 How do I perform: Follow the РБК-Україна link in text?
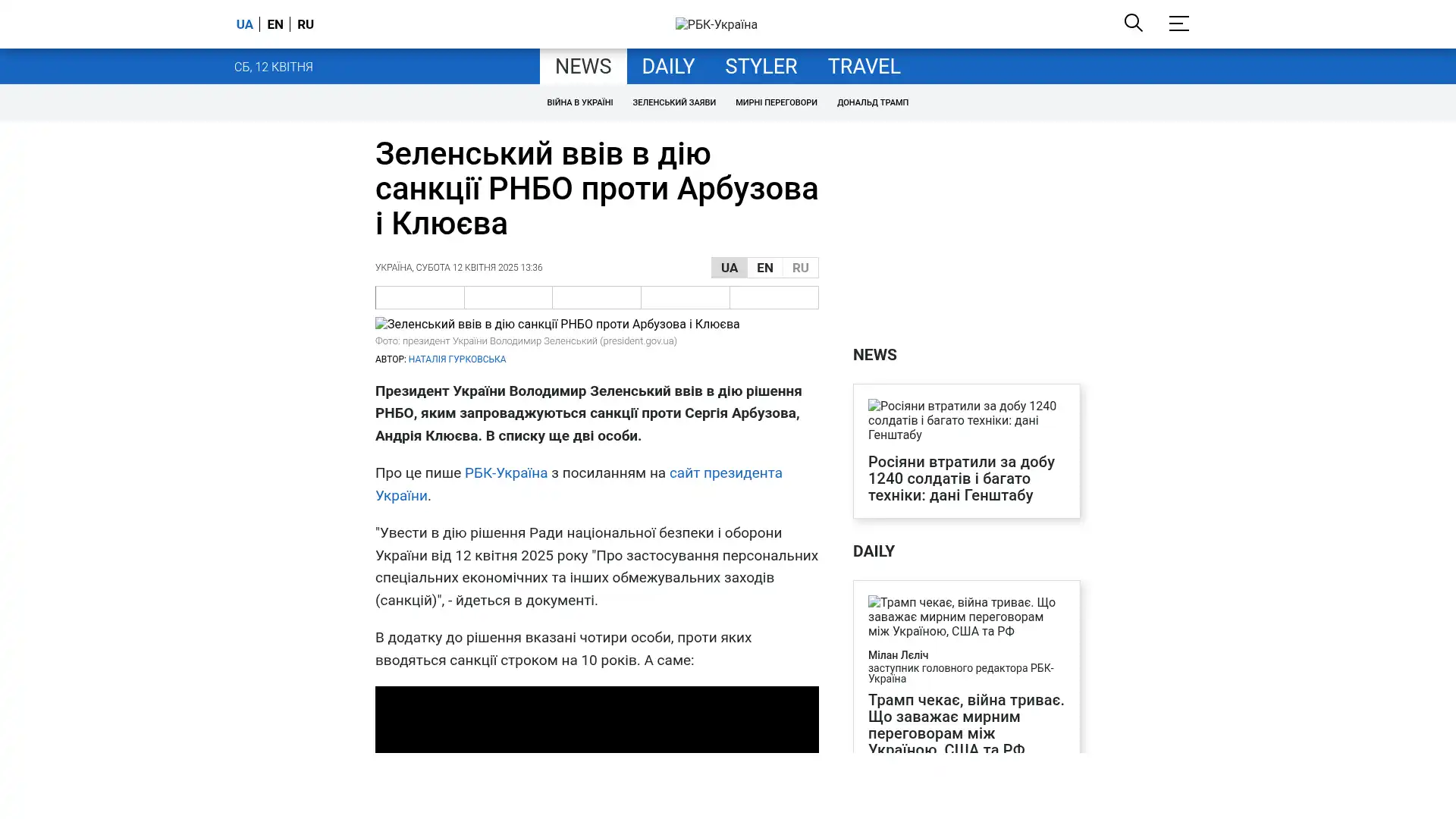[506, 472]
